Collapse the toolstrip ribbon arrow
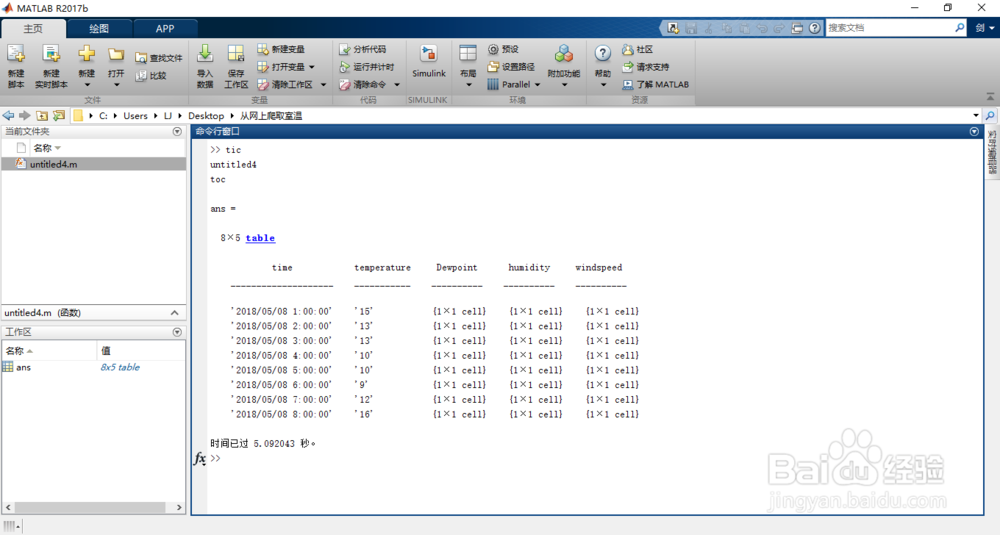 point(990,97)
